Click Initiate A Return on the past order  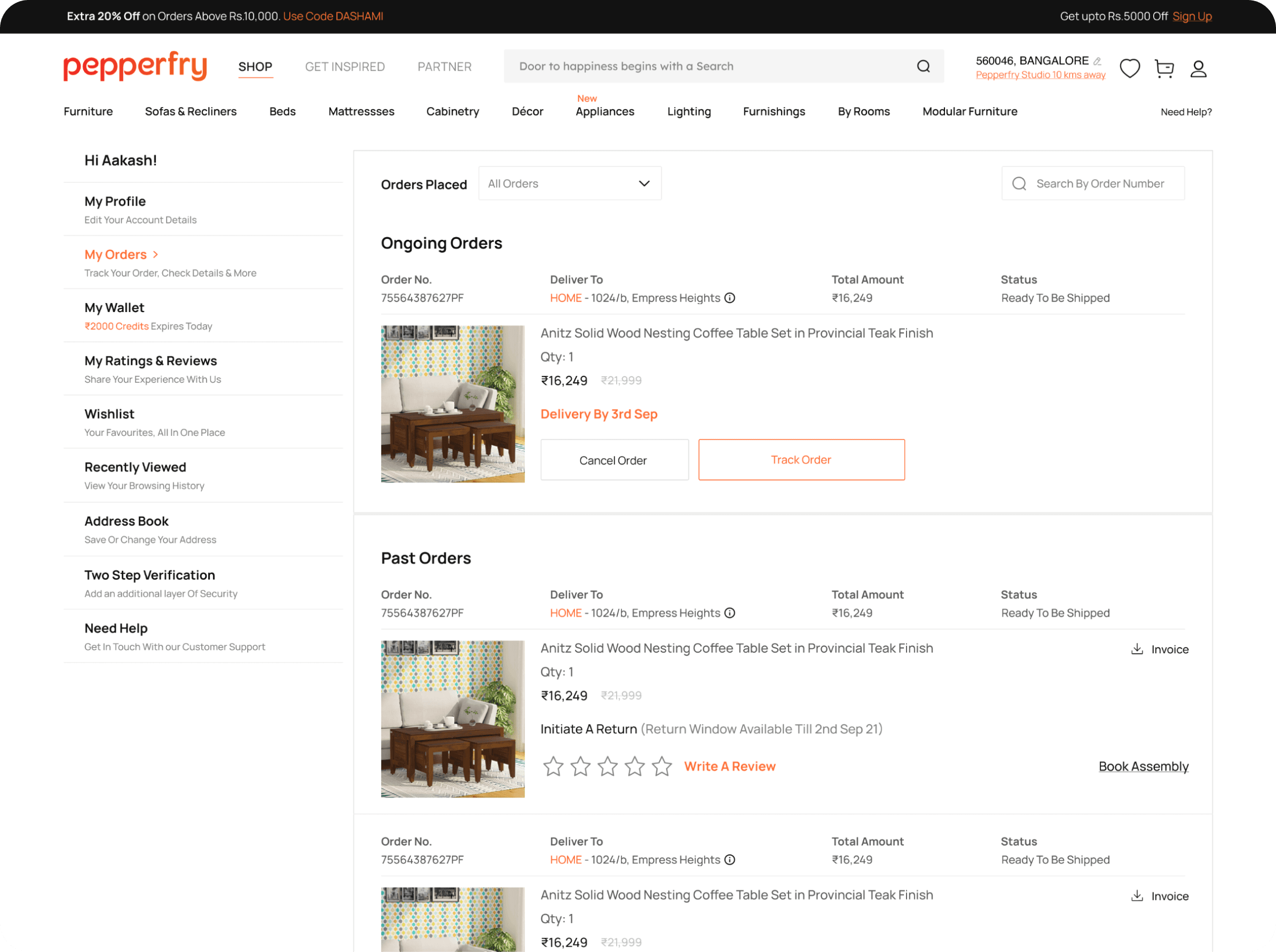click(588, 728)
